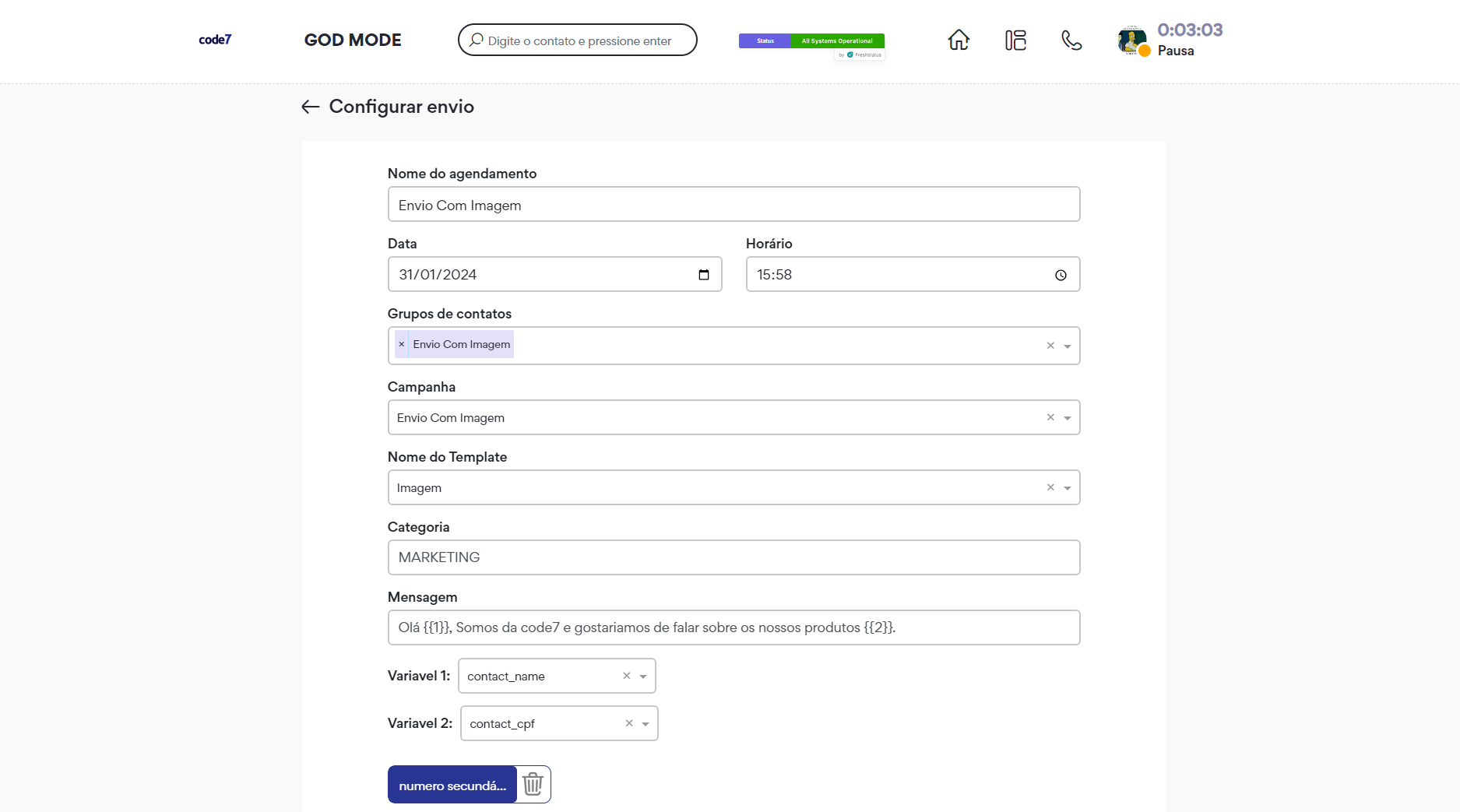Open the Variavel 2 dropdown arrow
The image size is (1460, 812).
646,724
